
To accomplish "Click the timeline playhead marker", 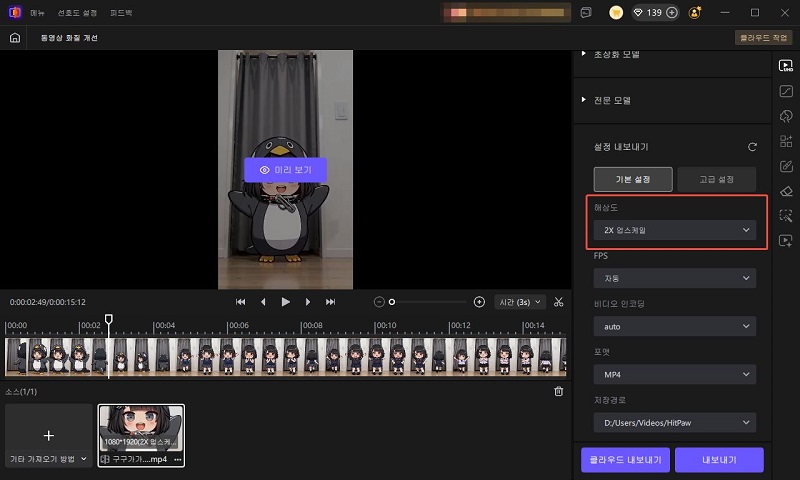I will pos(109,319).
